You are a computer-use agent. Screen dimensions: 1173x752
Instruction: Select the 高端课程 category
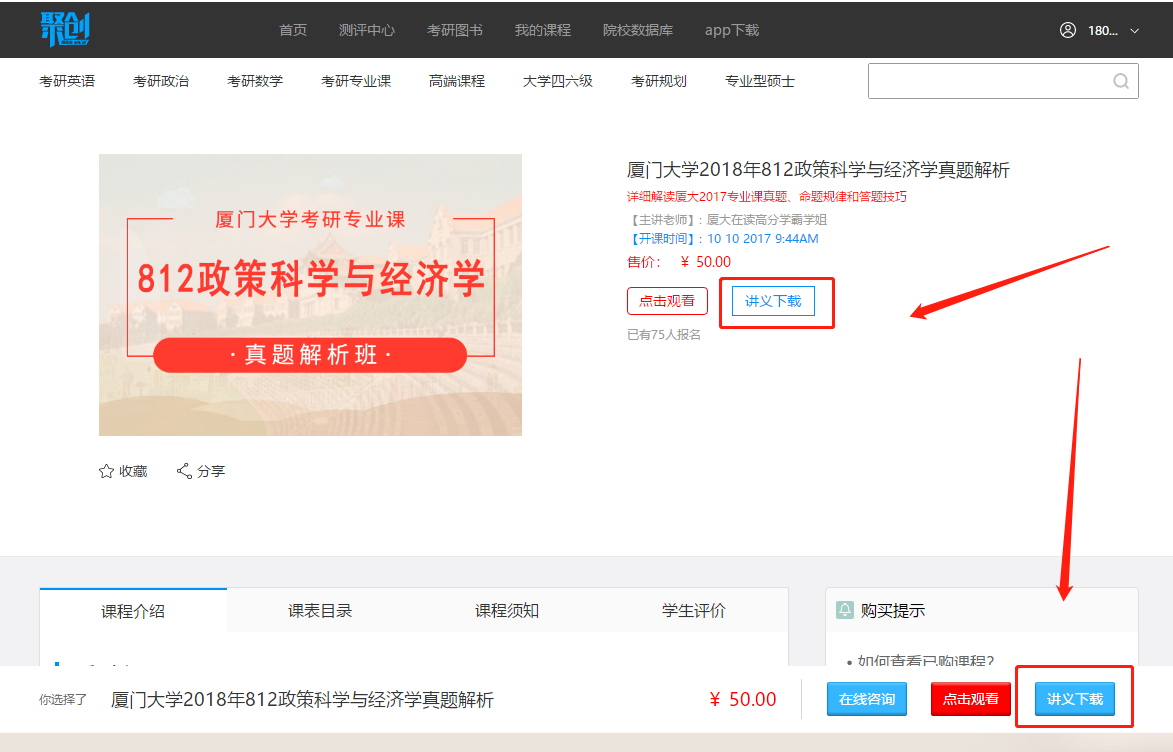457,81
